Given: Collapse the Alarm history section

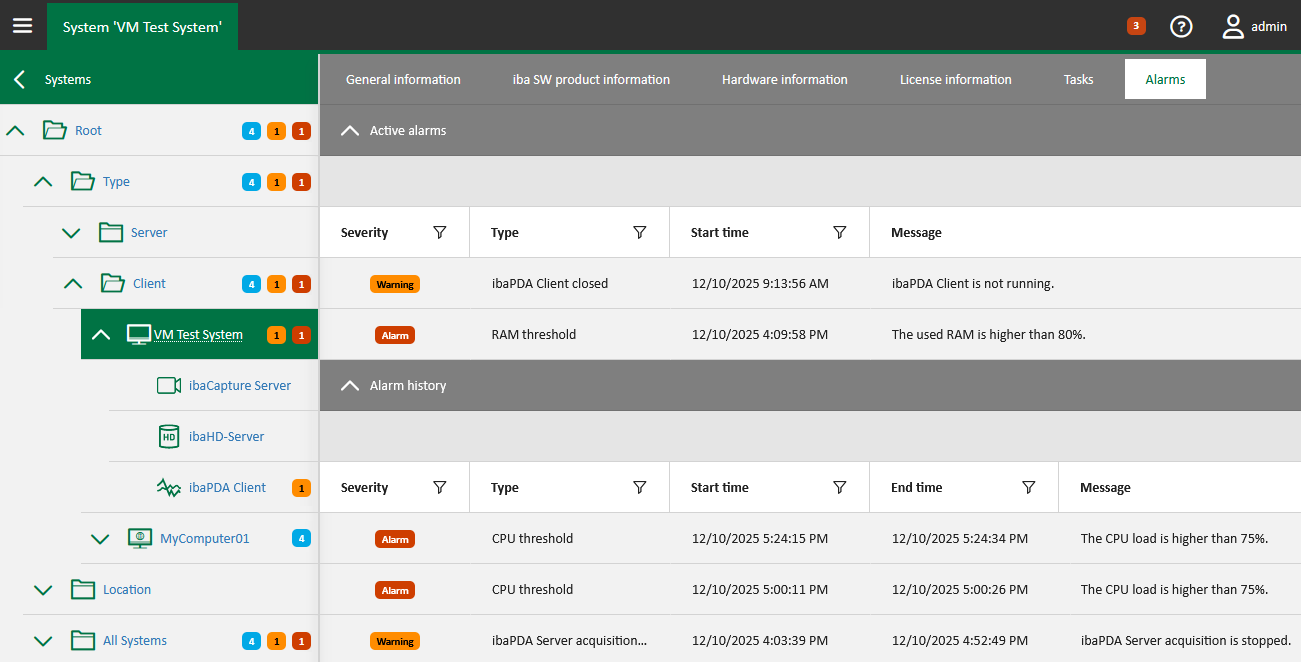Looking at the screenshot, I should coord(350,385).
